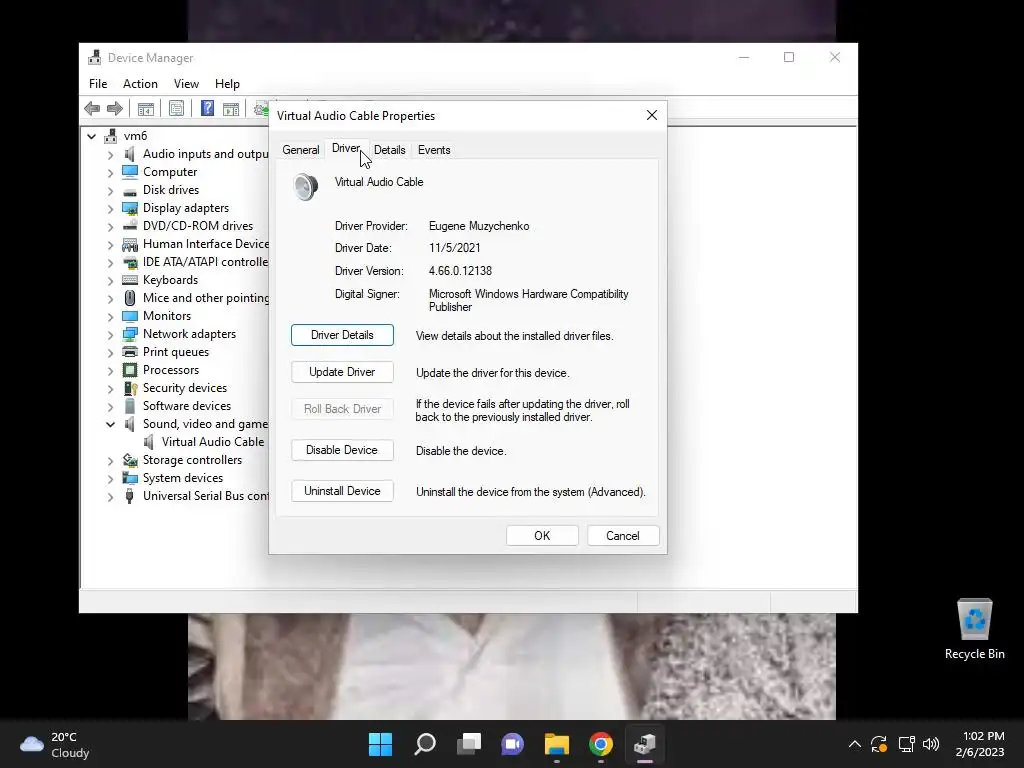Click the Processors category icon
This screenshot has width=1024, height=768.
click(x=130, y=370)
